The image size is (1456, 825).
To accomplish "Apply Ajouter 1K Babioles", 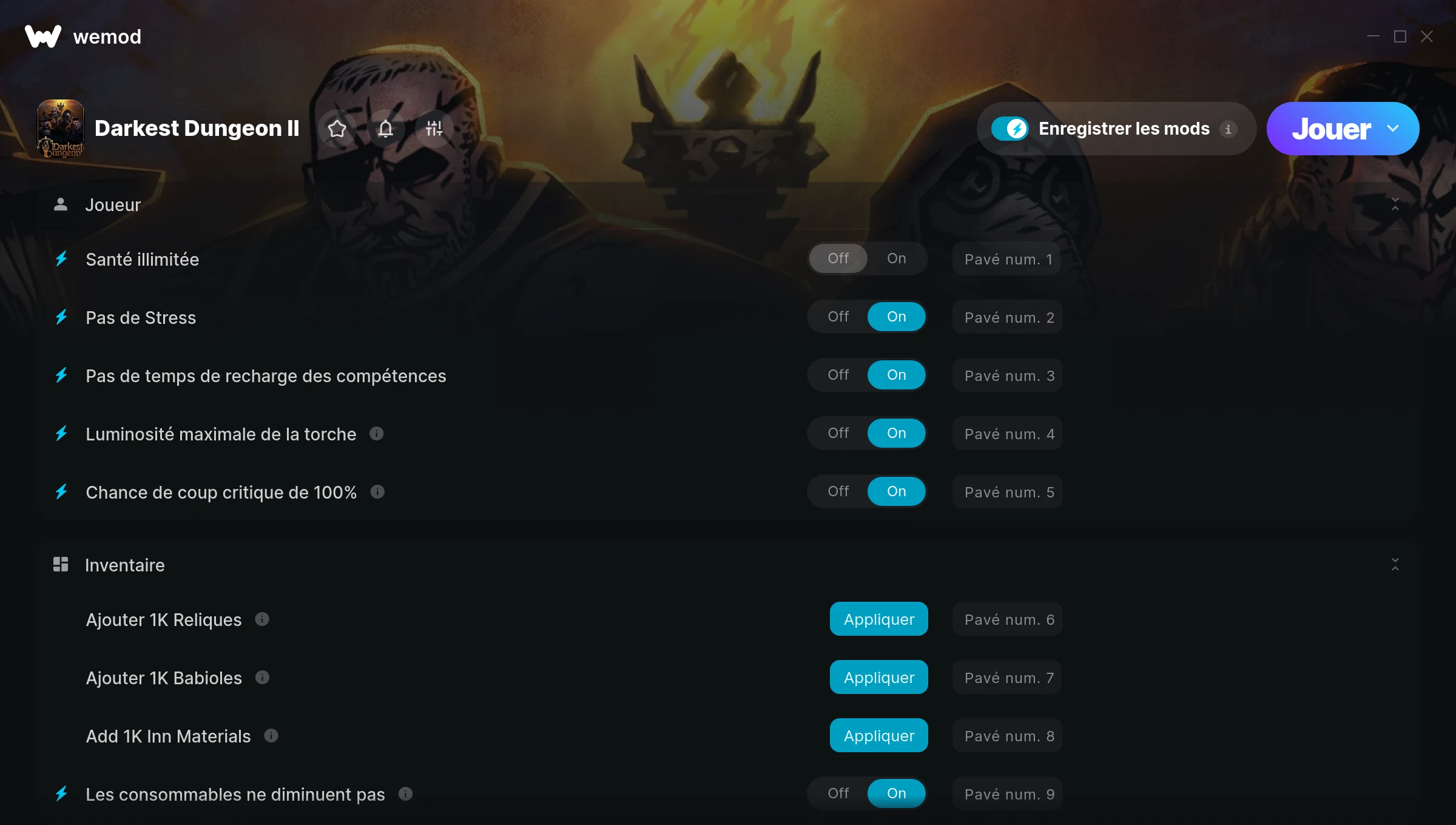I will point(879,678).
